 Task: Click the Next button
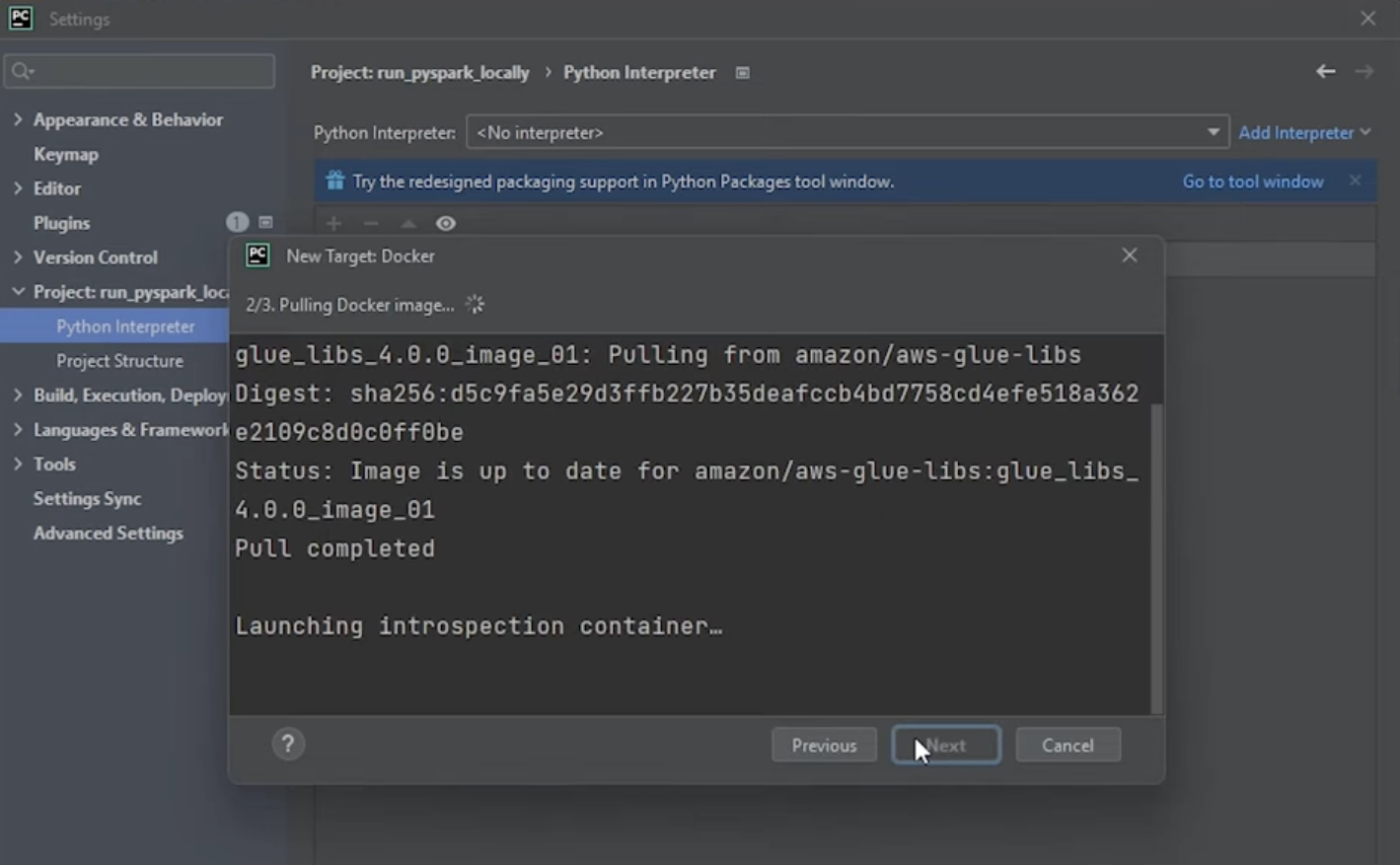(946, 745)
